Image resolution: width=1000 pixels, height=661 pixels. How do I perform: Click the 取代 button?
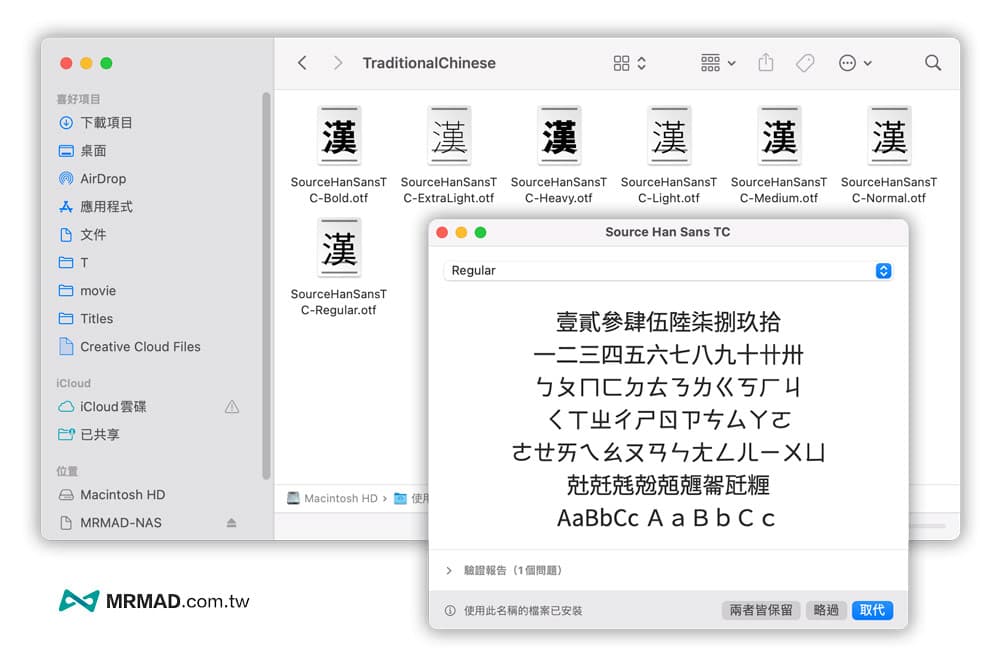872,610
